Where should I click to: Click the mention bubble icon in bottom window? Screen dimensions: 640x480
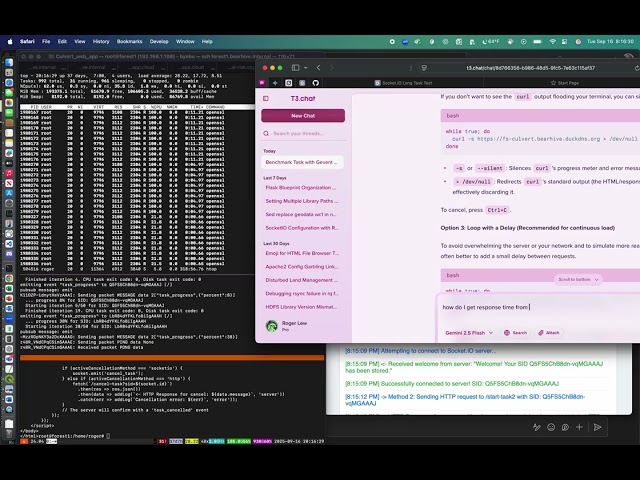coord(565,427)
